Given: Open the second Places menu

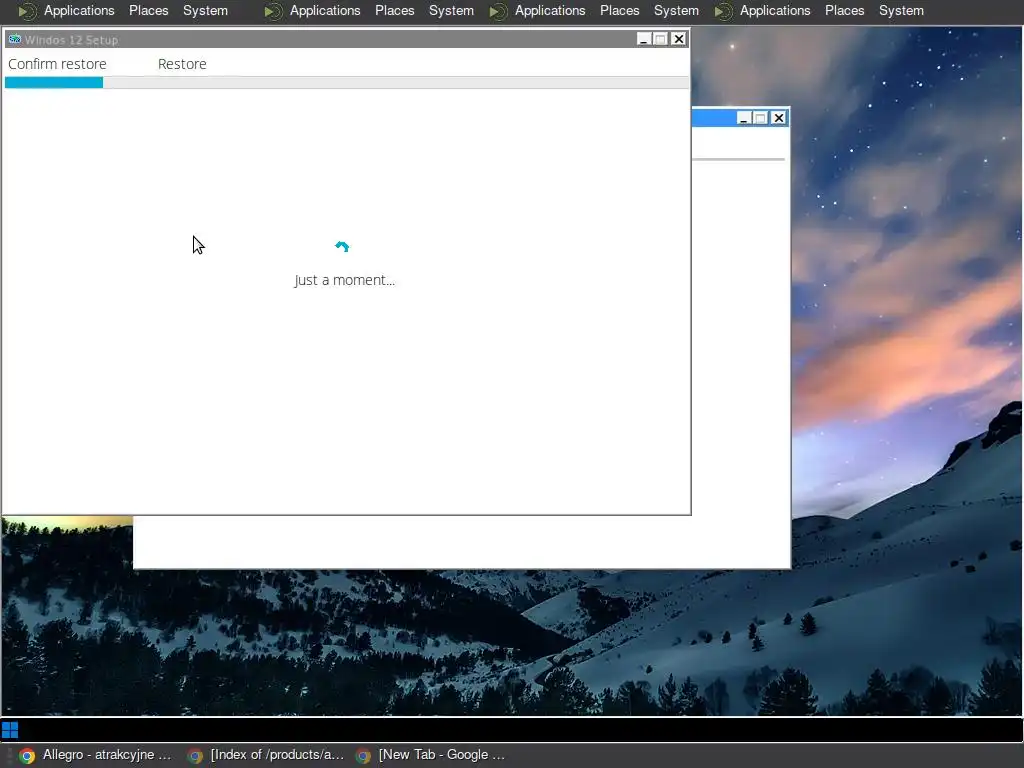Looking at the screenshot, I should 394,10.
